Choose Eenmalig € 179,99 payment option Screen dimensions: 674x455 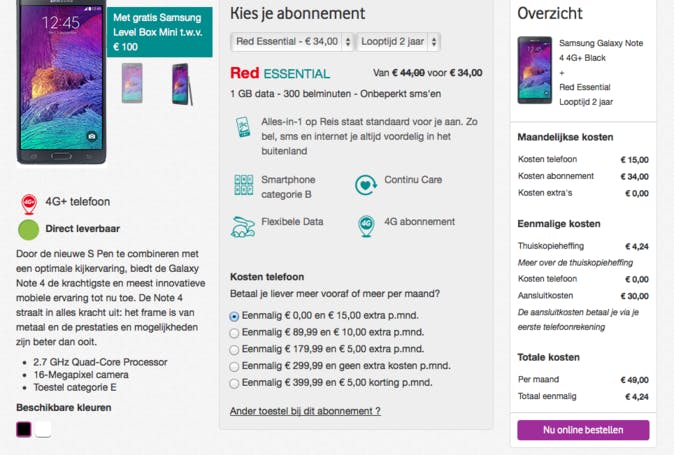235,350
